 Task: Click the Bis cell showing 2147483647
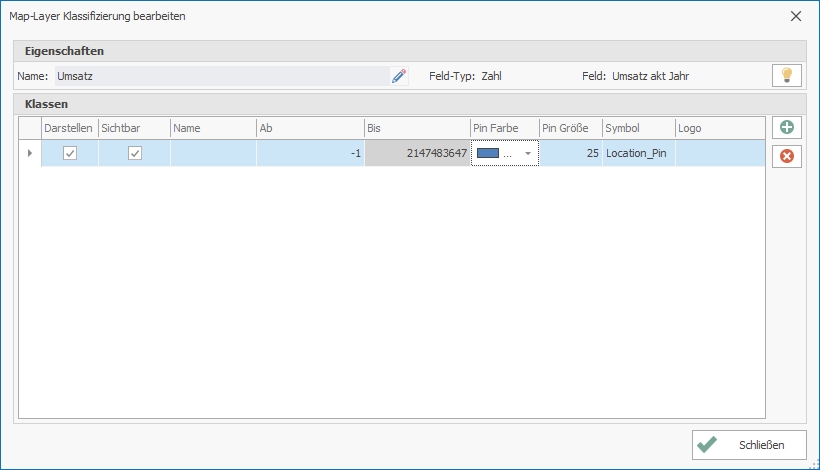[x=416, y=153]
